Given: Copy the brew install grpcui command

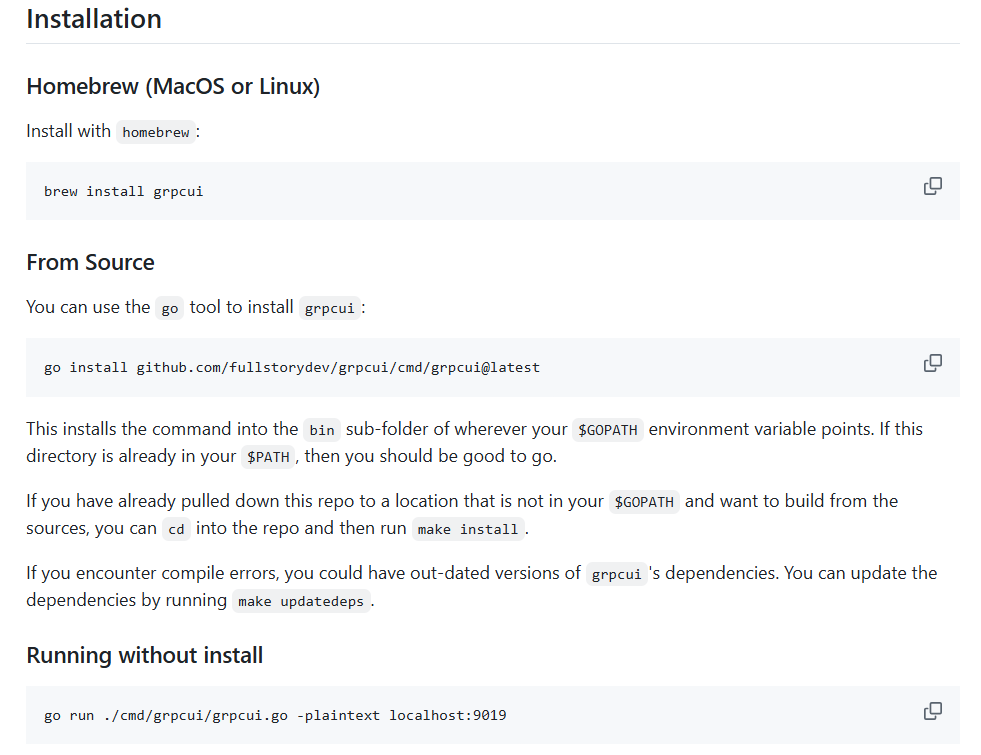Looking at the screenshot, I should click(932, 186).
